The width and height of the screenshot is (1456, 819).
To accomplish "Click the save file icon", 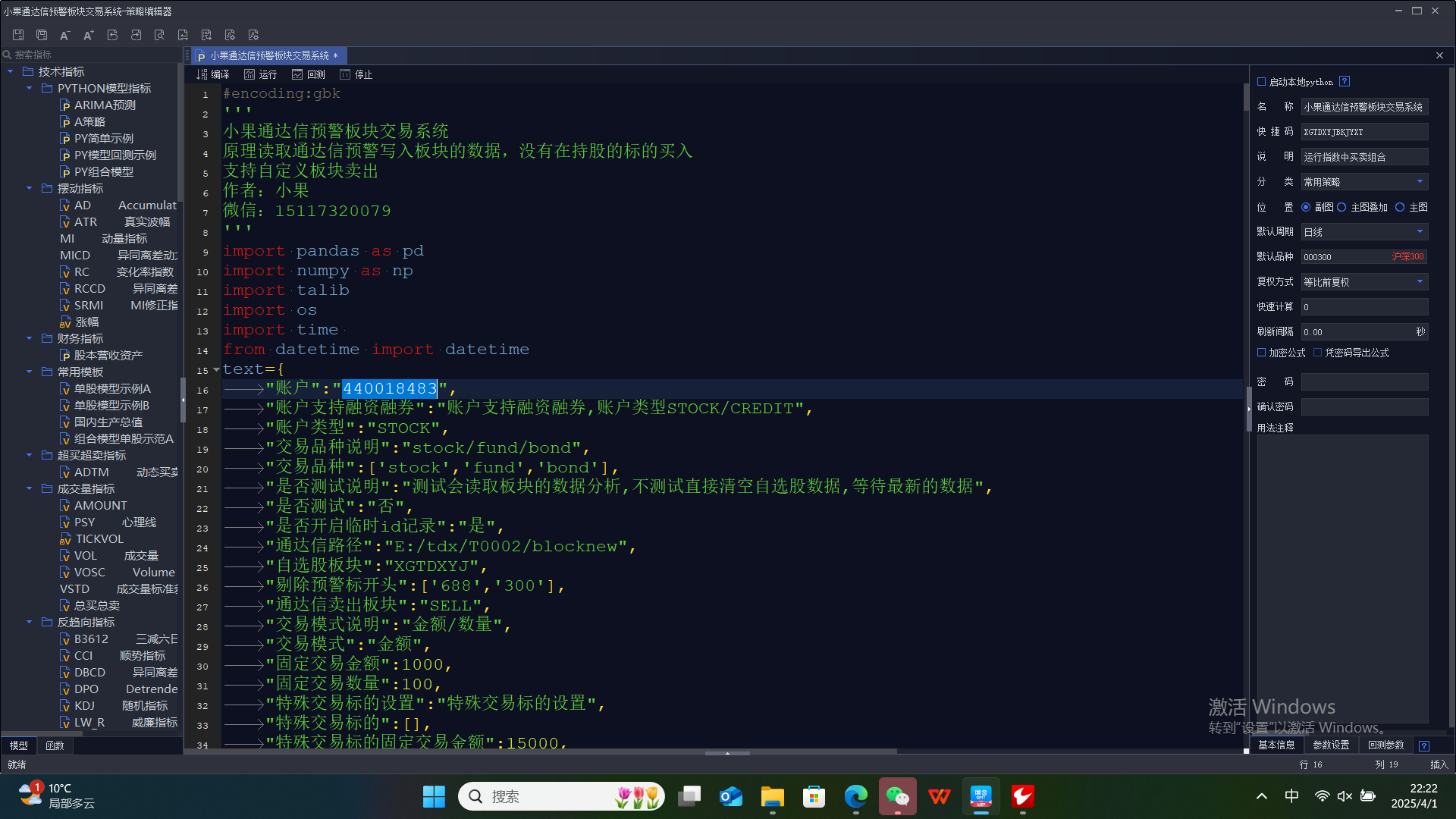I will [x=18, y=35].
